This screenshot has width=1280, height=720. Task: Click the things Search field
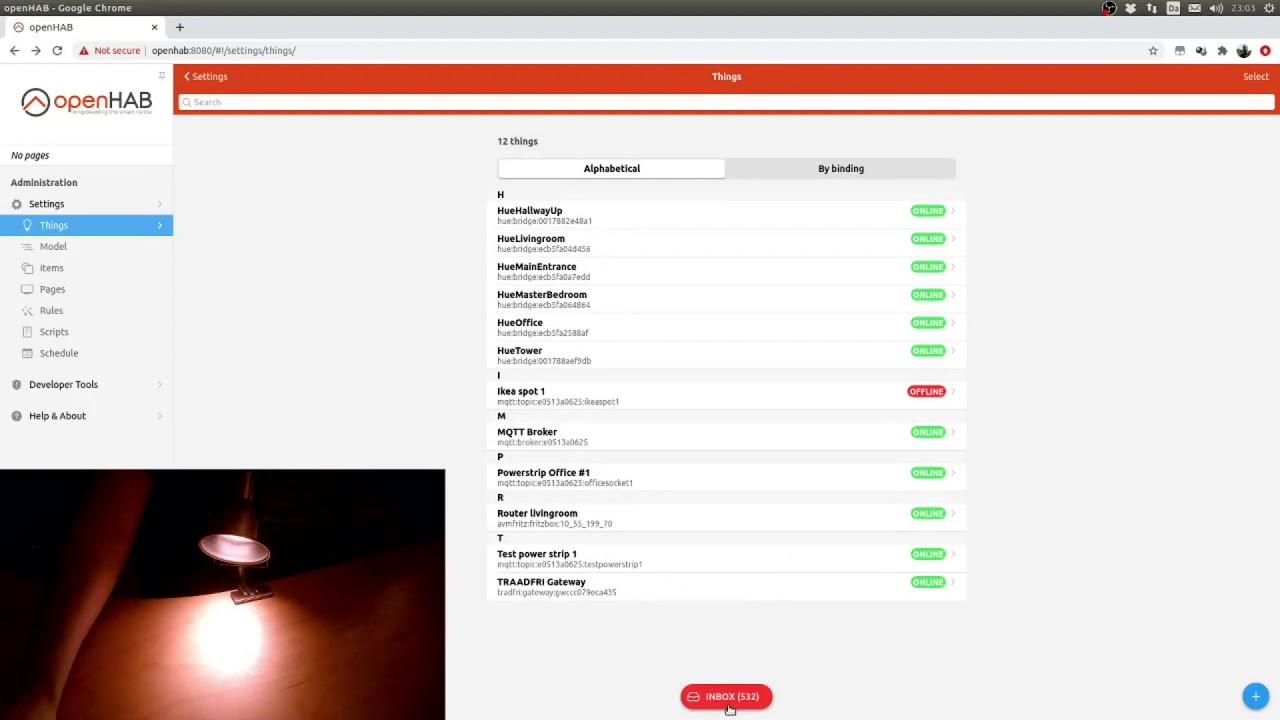tap(727, 102)
